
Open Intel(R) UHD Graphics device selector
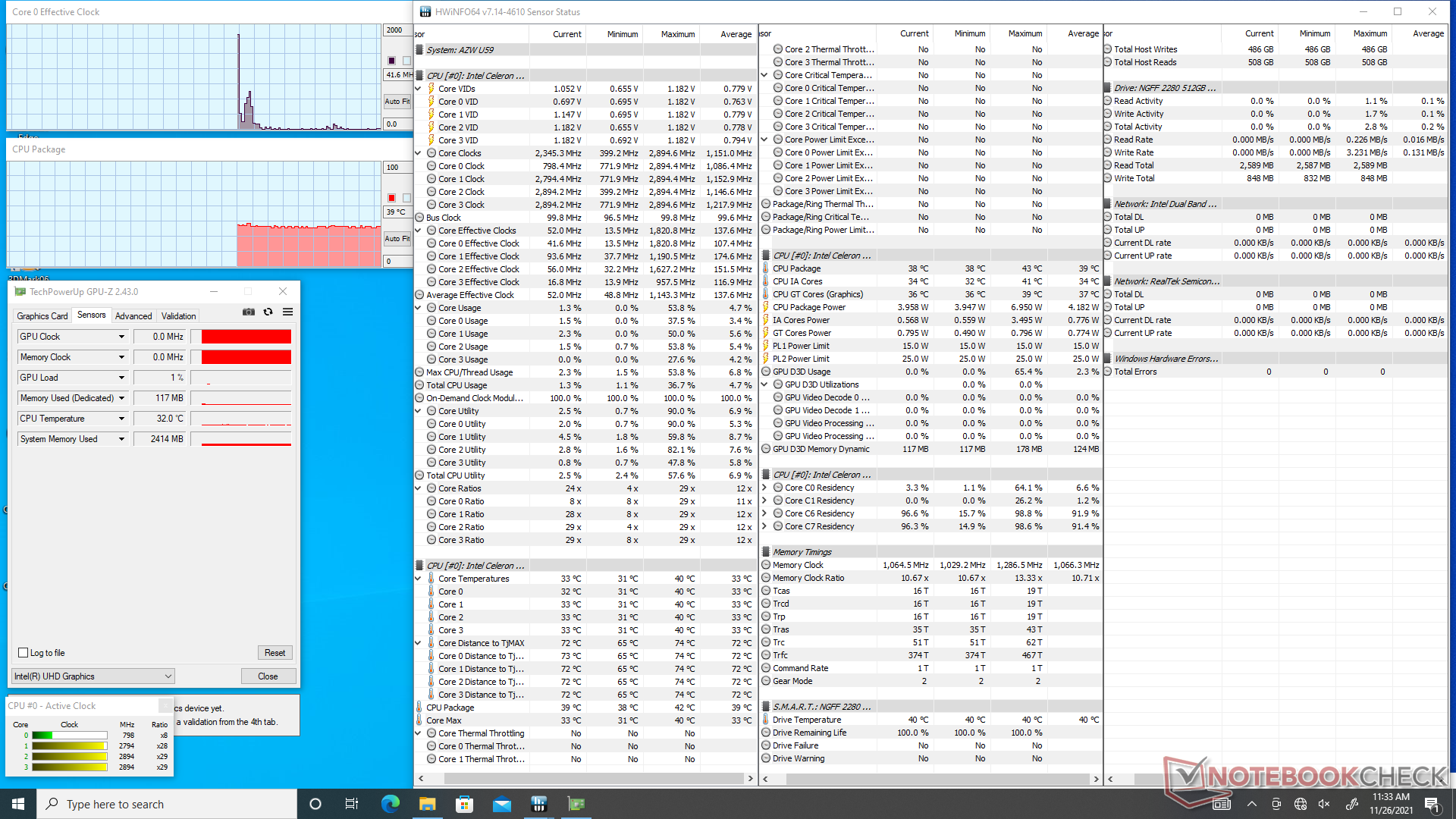pyautogui.click(x=93, y=676)
